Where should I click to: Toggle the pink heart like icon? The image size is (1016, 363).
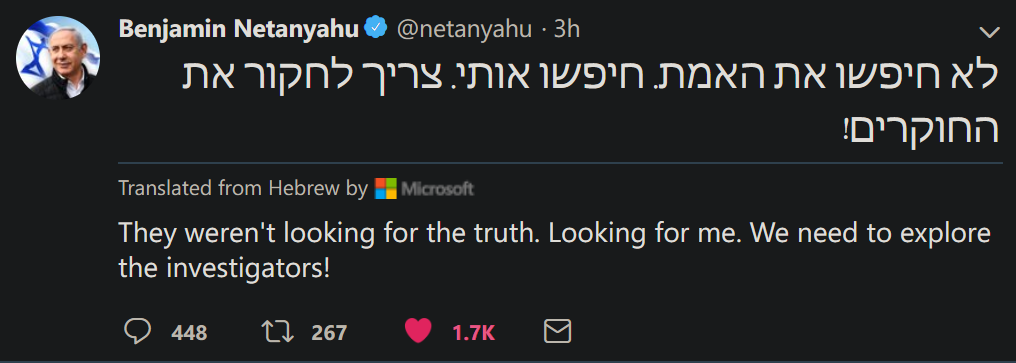tap(418, 332)
